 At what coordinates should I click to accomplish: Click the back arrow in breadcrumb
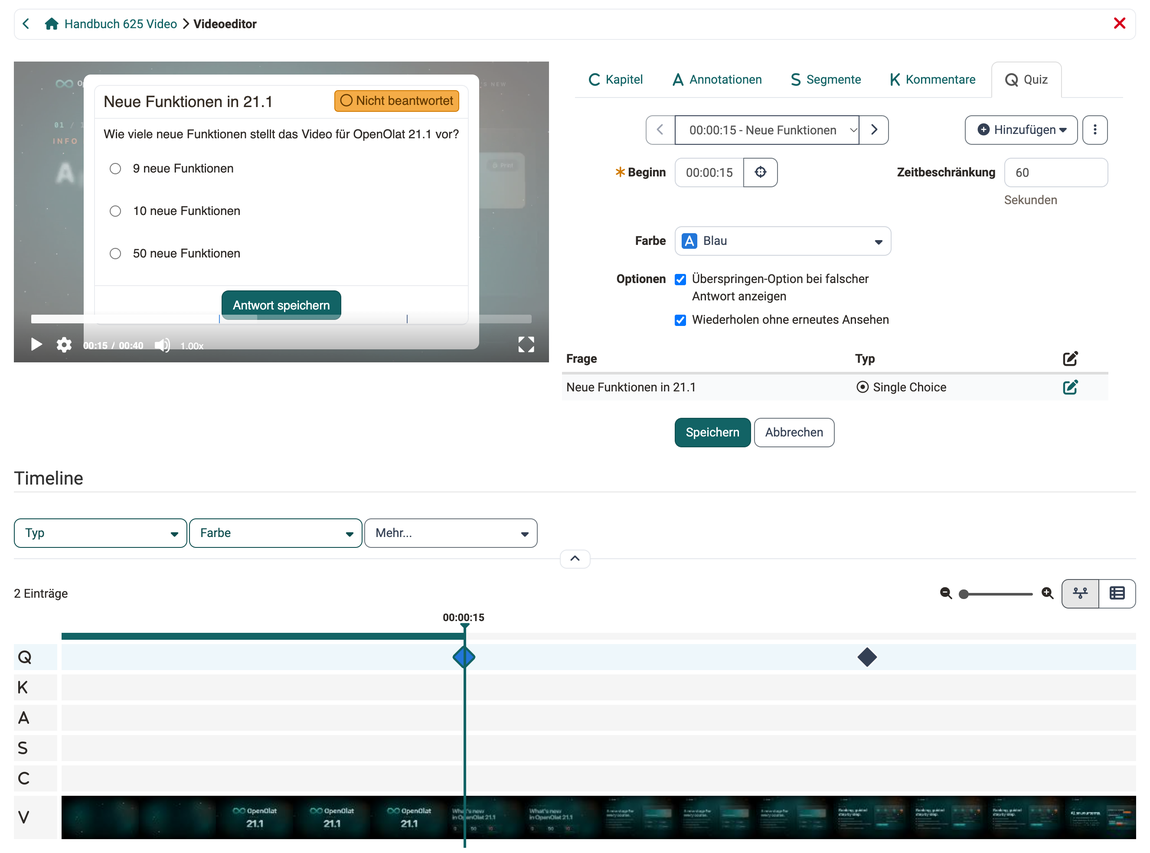[26, 24]
